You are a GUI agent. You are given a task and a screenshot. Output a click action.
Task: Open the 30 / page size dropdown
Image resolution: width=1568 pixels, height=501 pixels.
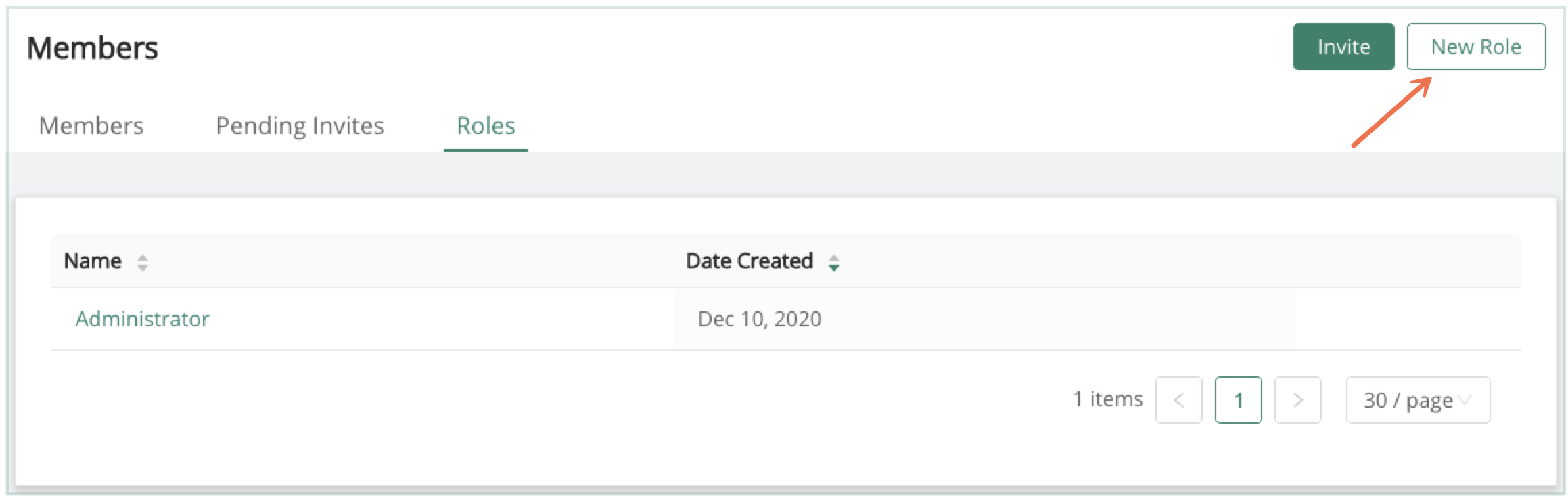tap(1418, 400)
